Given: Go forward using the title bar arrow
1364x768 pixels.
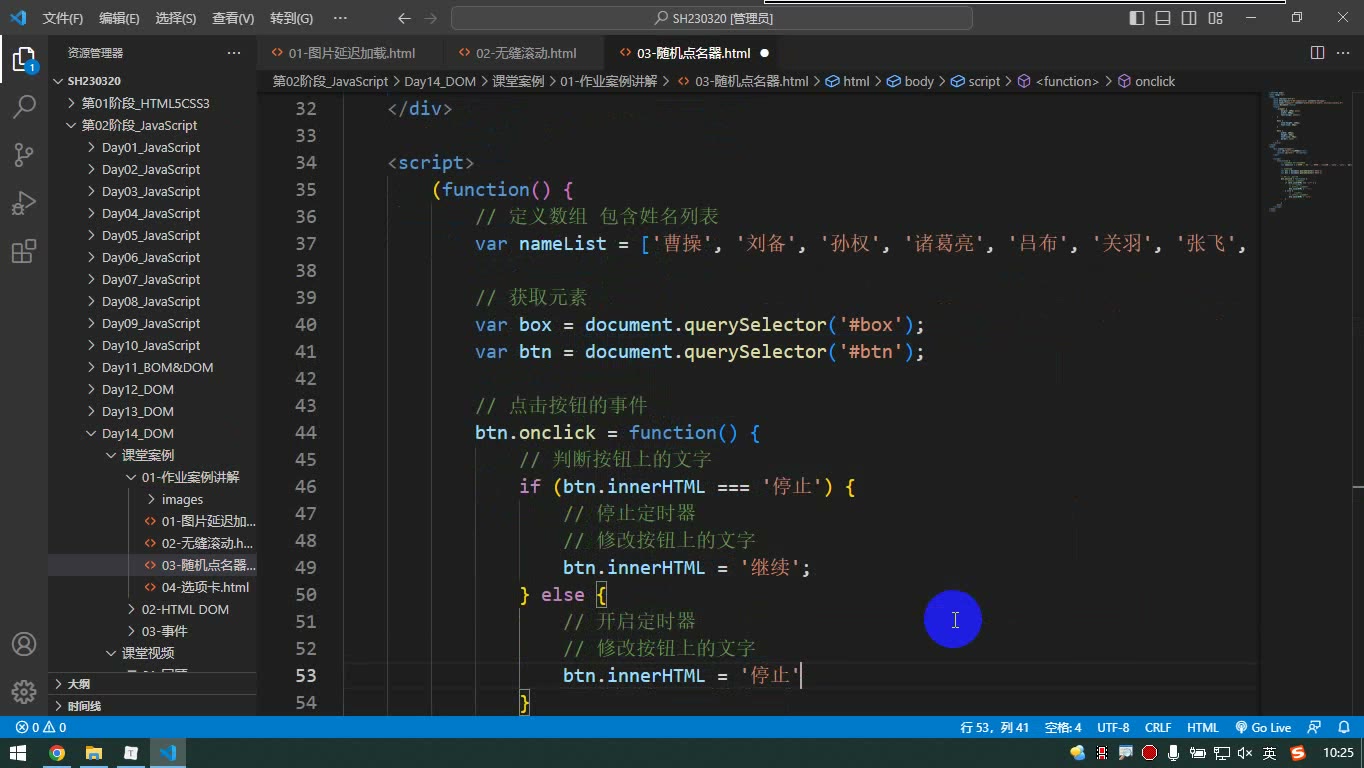Looking at the screenshot, I should coord(430,18).
